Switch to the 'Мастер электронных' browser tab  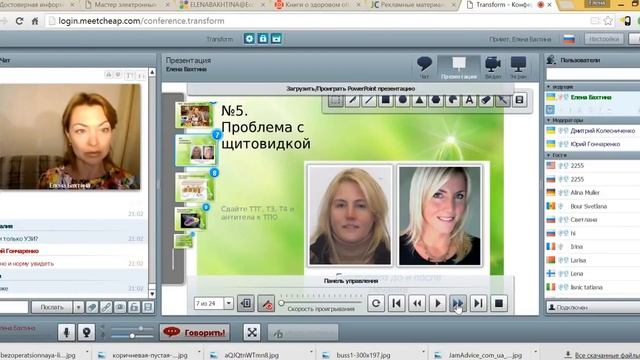[x=126, y=5]
